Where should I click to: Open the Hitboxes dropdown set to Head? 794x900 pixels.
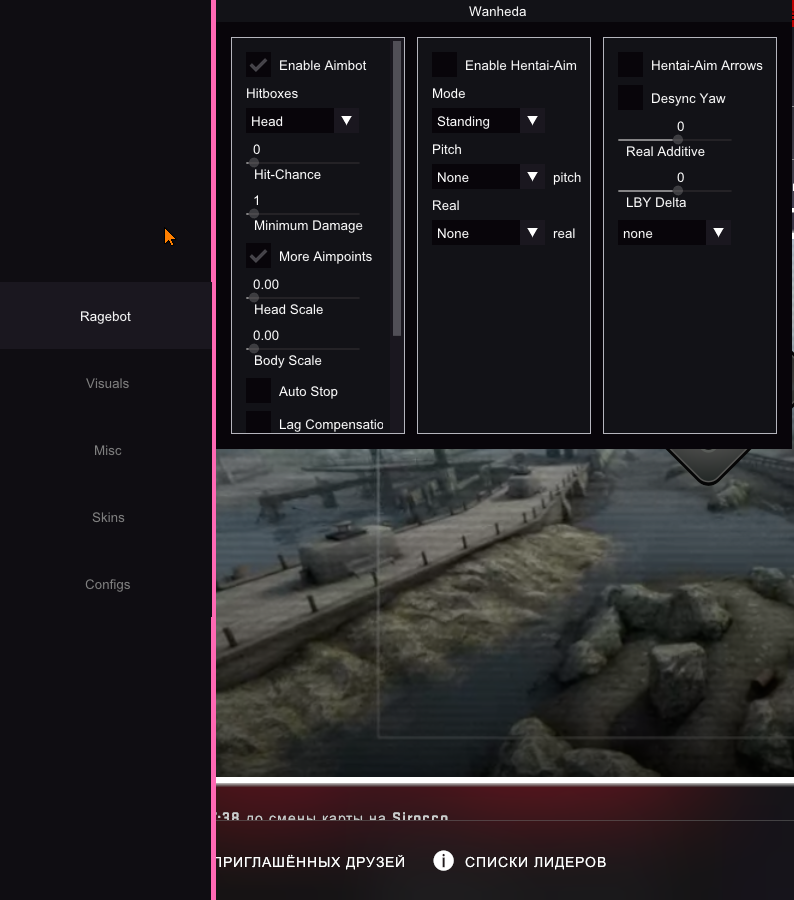[x=302, y=121]
